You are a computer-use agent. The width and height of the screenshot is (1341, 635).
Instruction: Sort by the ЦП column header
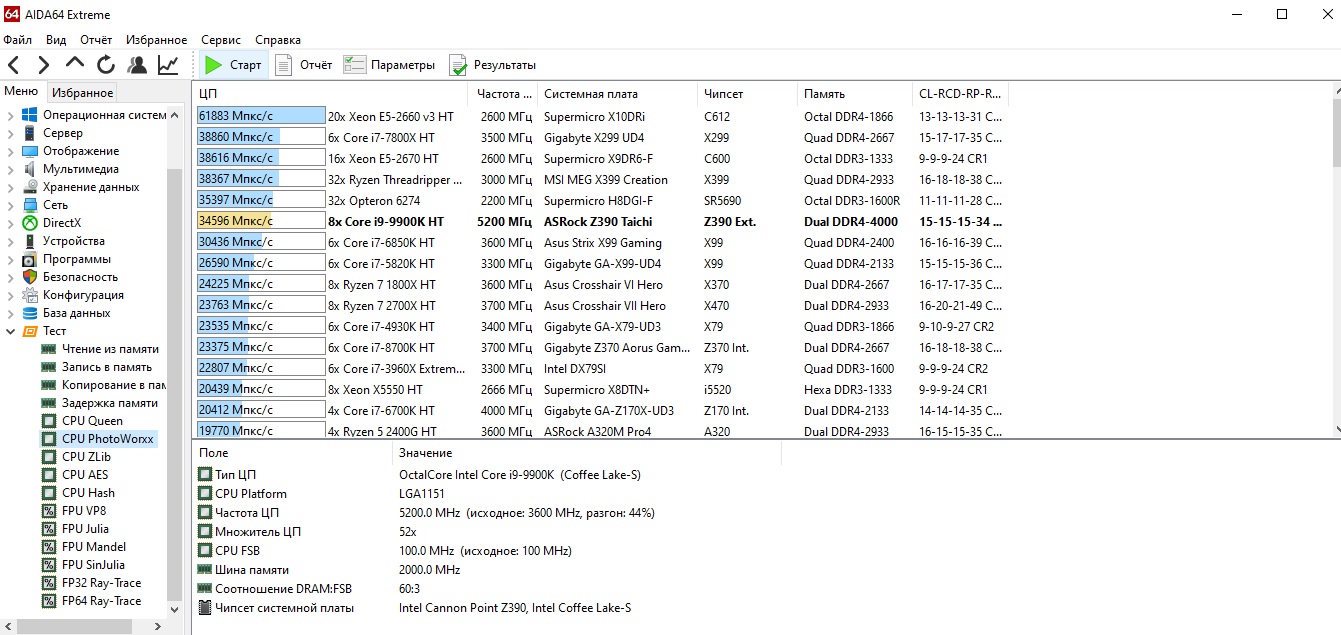click(331, 94)
